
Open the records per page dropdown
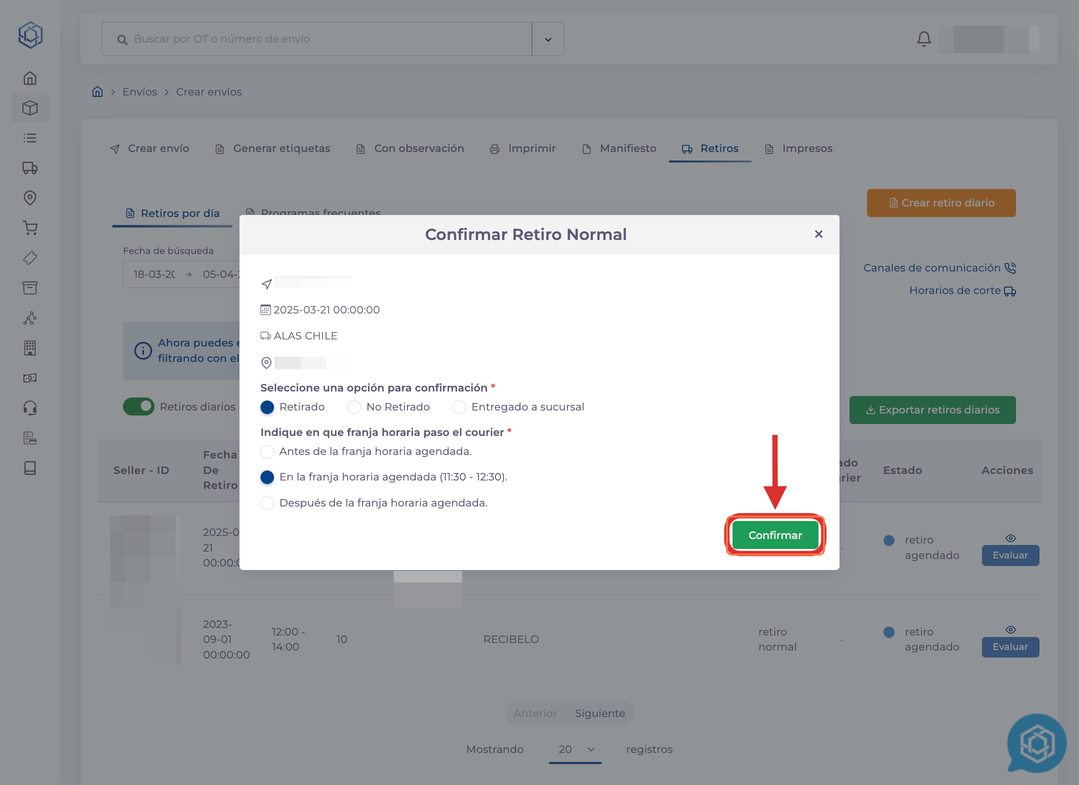[x=576, y=749]
